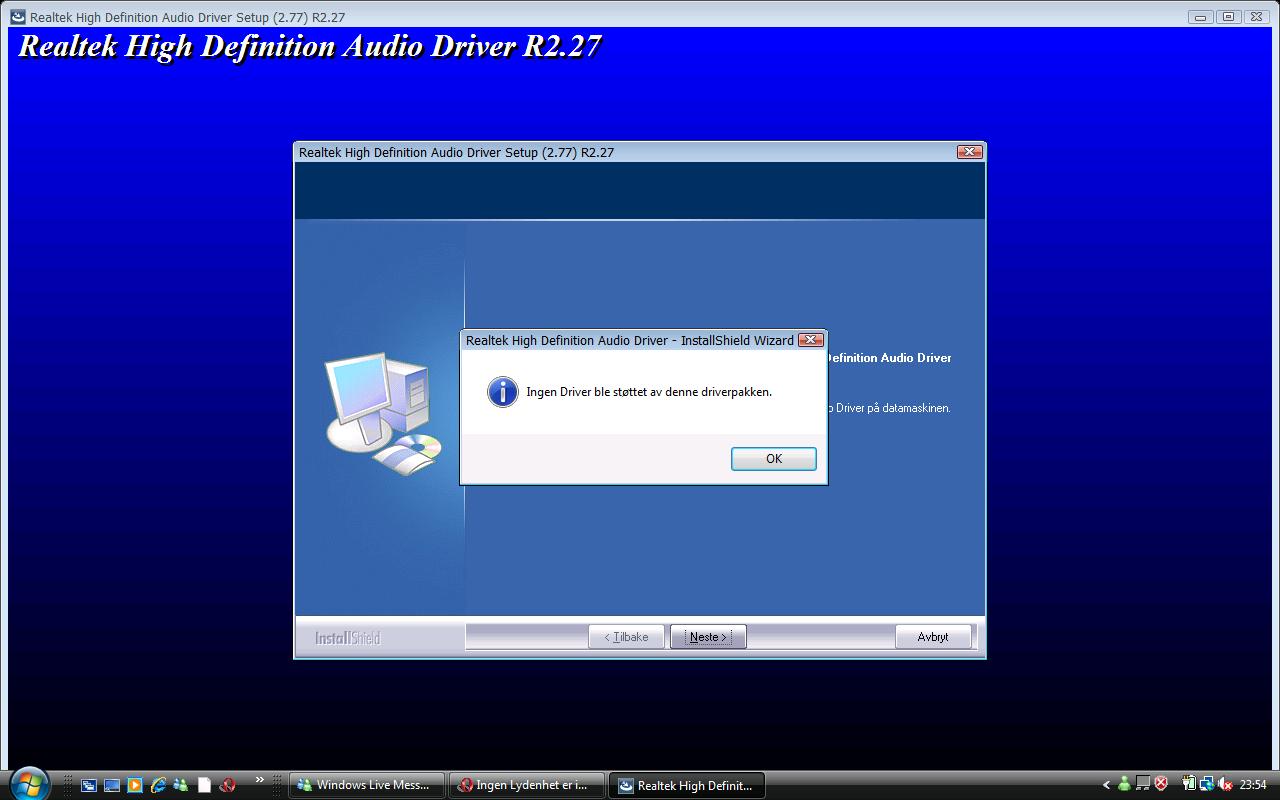The width and height of the screenshot is (1280, 800).
Task: Launch Internet Explorer from Quick Launch
Action: (158, 785)
